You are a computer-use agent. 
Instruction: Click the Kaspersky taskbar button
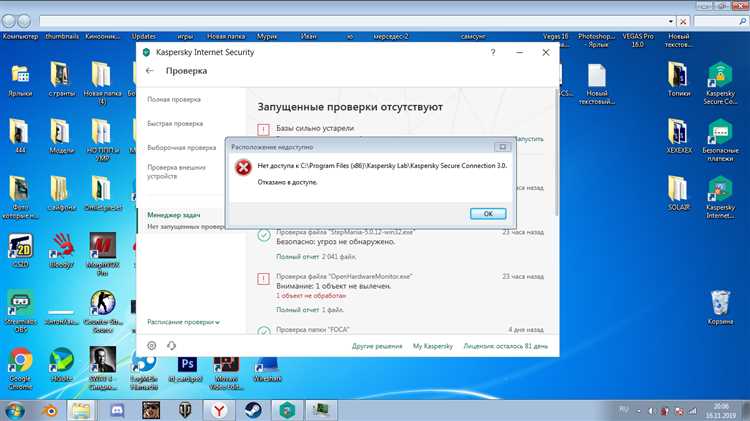[x=287, y=410]
